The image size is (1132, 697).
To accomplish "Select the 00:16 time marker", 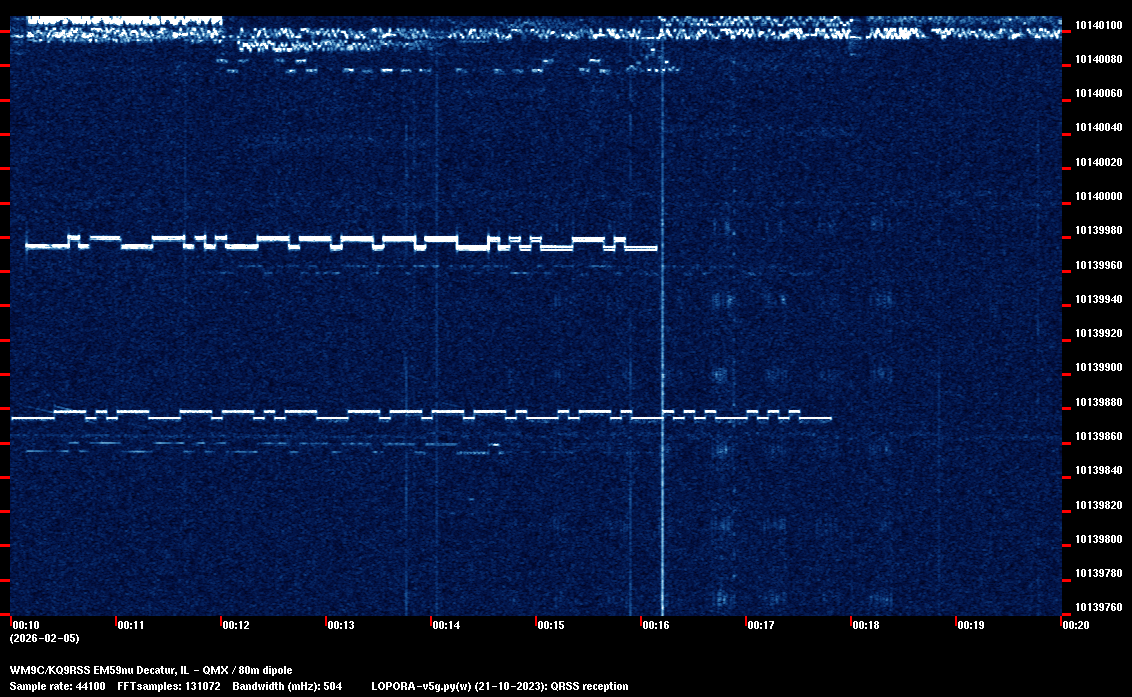I will pyautogui.click(x=656, y=625).
